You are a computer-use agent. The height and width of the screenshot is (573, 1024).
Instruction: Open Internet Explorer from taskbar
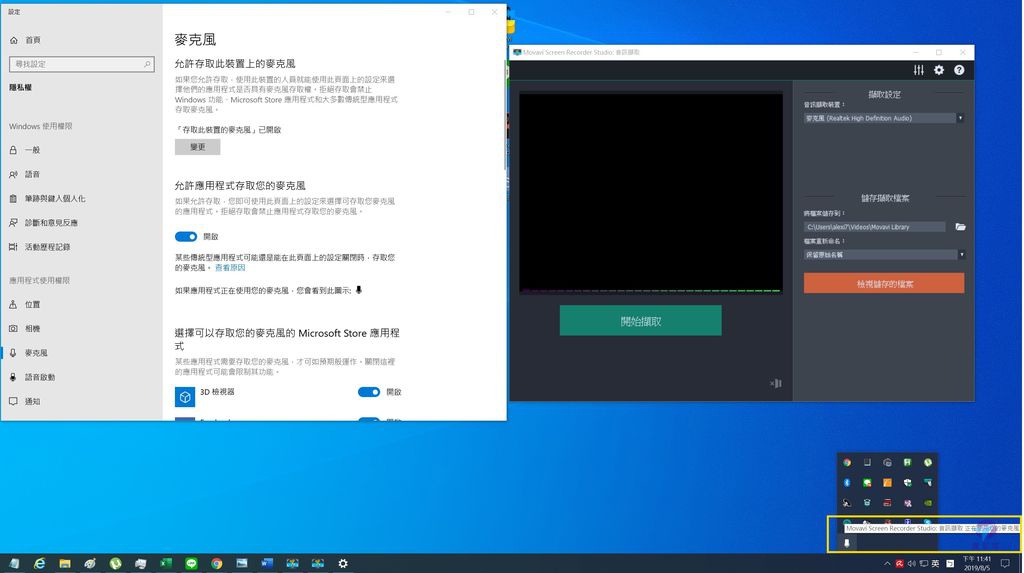point(40,563)
